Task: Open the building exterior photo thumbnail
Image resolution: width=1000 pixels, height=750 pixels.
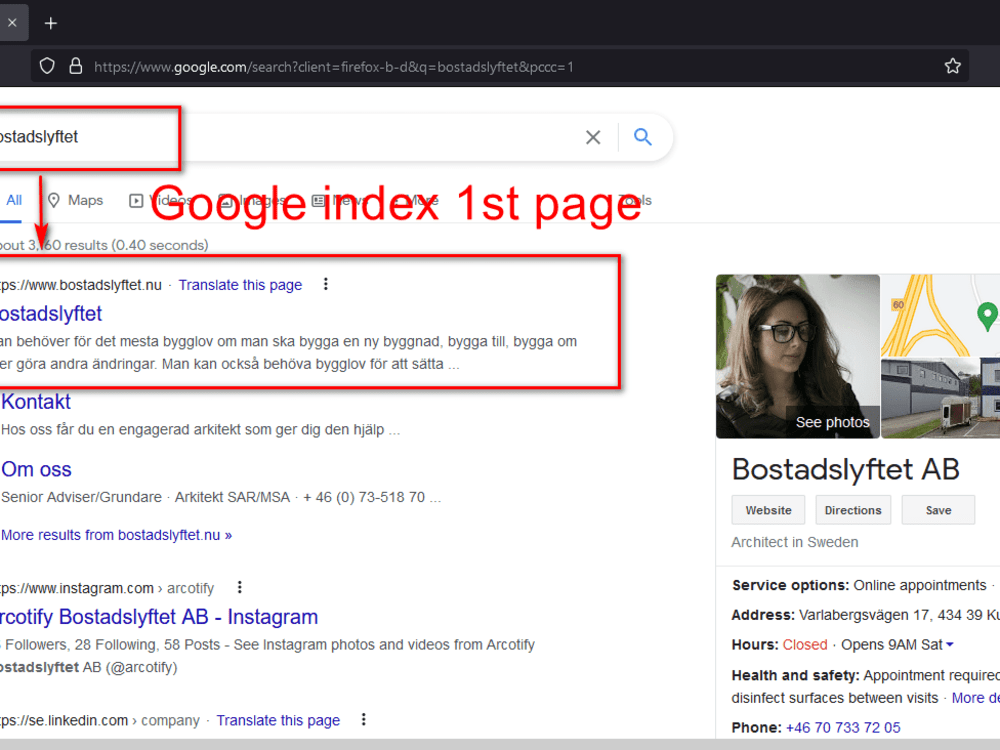Action: (940, 398)
